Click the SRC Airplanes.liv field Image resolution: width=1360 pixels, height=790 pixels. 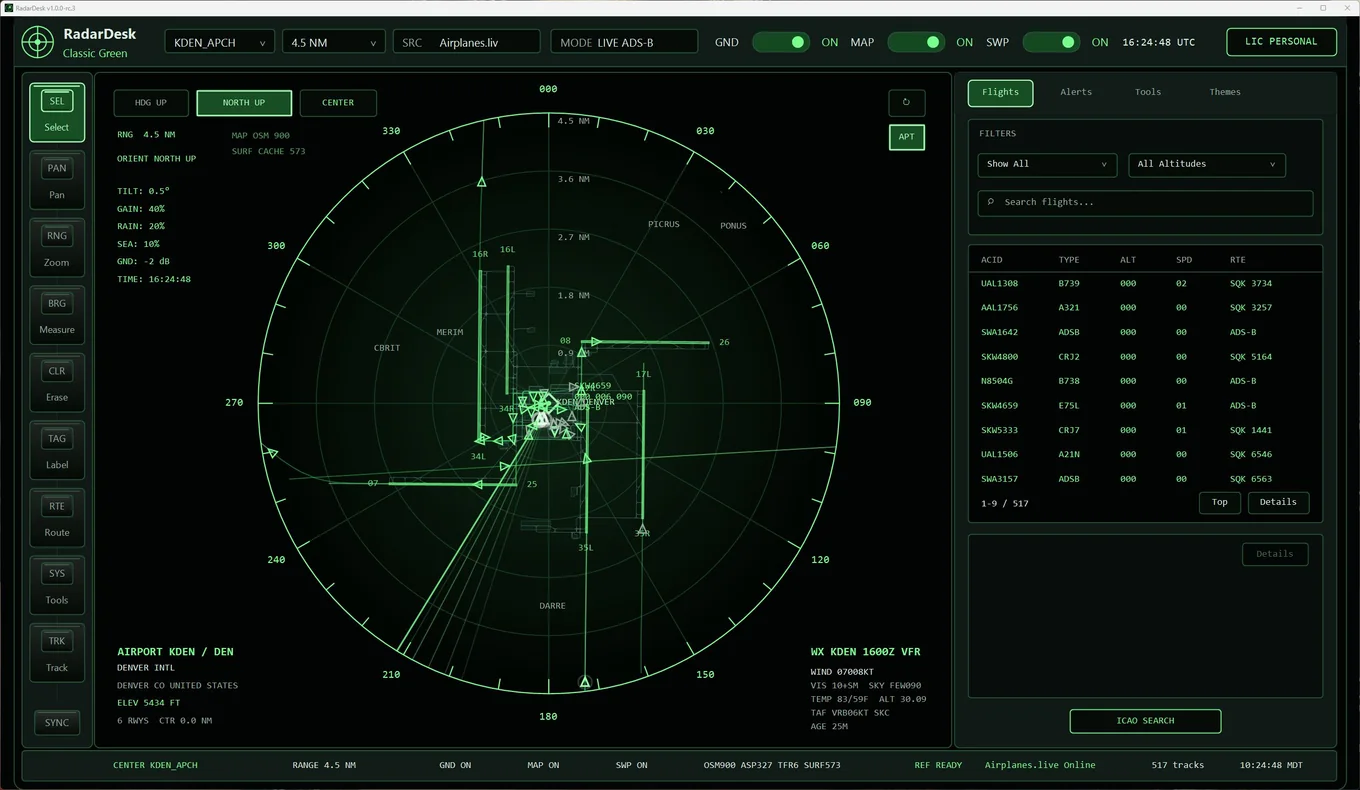pos(466,42)
